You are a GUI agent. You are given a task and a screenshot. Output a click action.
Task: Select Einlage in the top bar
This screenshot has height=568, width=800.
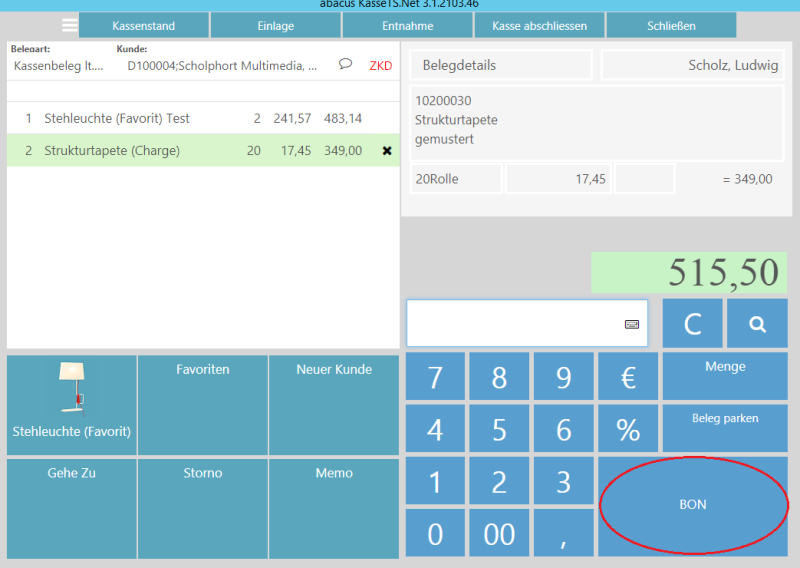pyautogui.click(x=275, y=25)
